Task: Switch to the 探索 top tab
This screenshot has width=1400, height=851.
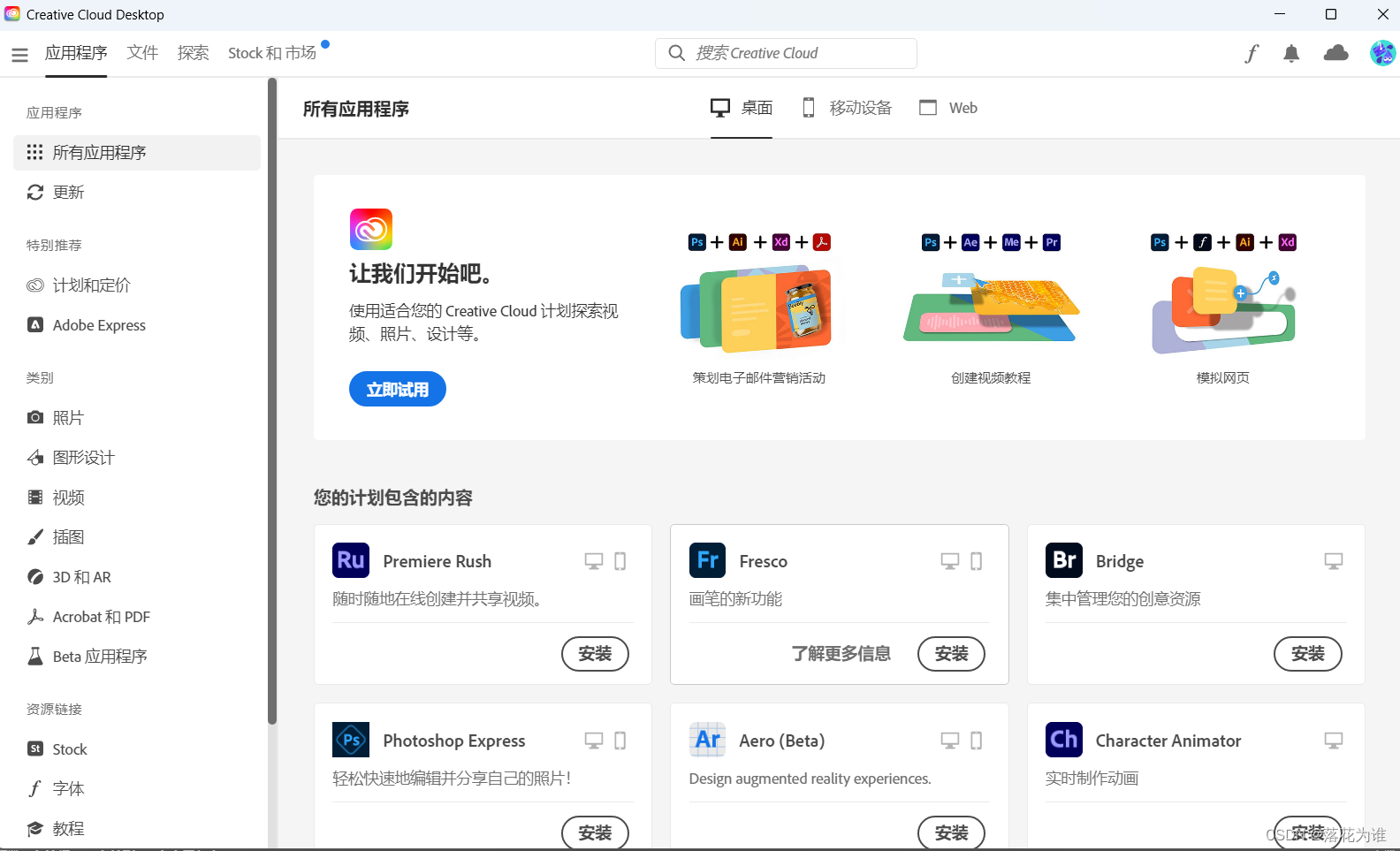Action: pyautogui.click(x=193, y=53)
